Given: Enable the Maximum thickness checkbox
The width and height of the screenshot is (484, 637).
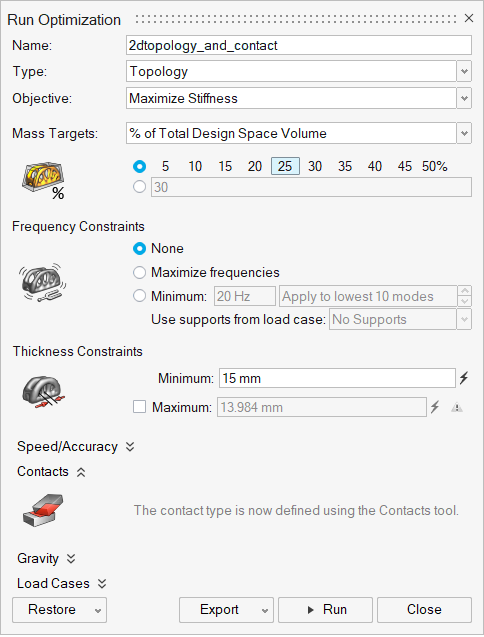Looking at the screenshot, I should tap(139, 407).
